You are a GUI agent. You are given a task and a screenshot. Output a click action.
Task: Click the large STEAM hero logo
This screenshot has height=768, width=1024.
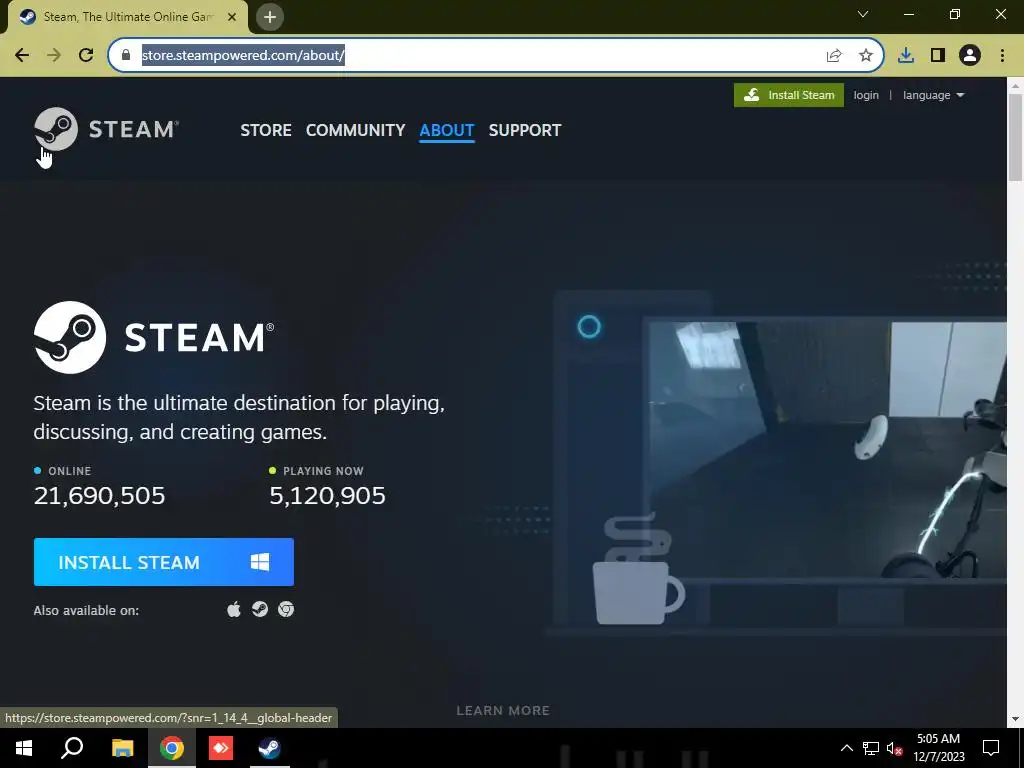(154, 338)
